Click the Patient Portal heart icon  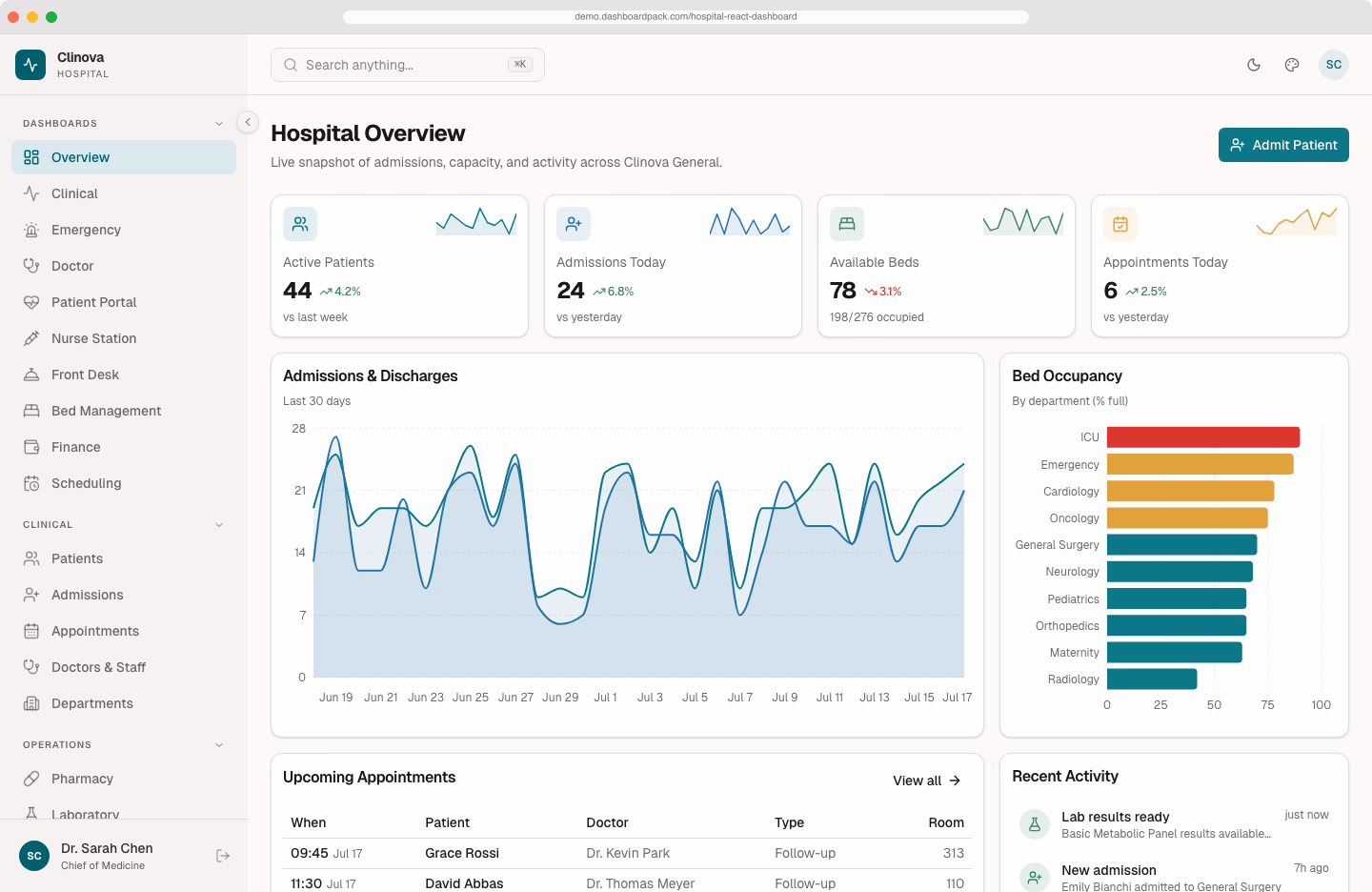31,302
